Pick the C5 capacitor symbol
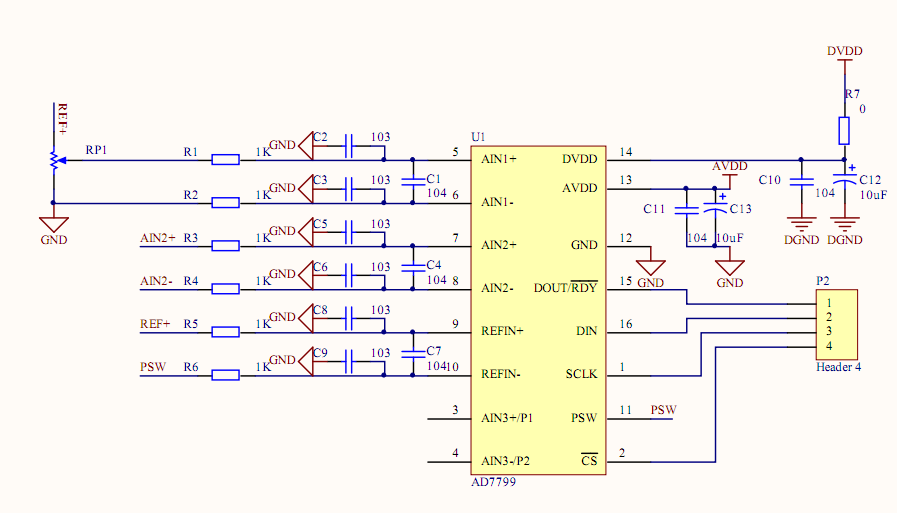 click(x=348, y=232)
